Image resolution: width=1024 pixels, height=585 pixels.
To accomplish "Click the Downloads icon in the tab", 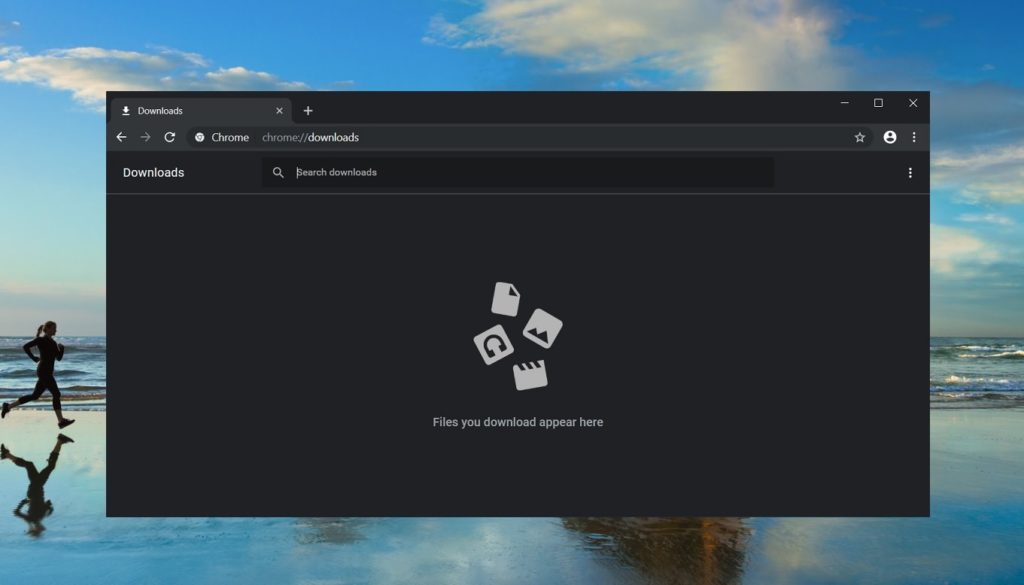I will [126, 110].
